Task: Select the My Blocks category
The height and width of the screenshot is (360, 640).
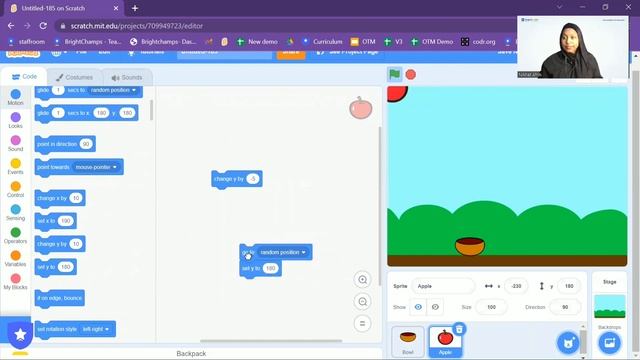Action: [16, 282]
